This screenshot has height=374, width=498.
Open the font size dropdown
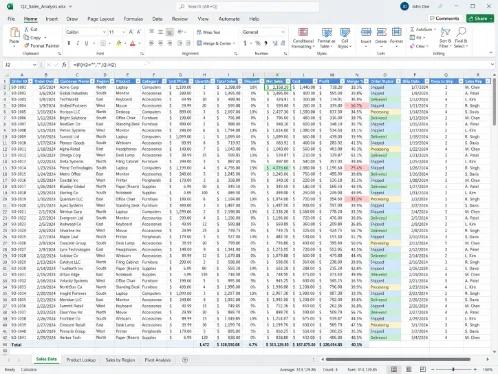[123, 32]
